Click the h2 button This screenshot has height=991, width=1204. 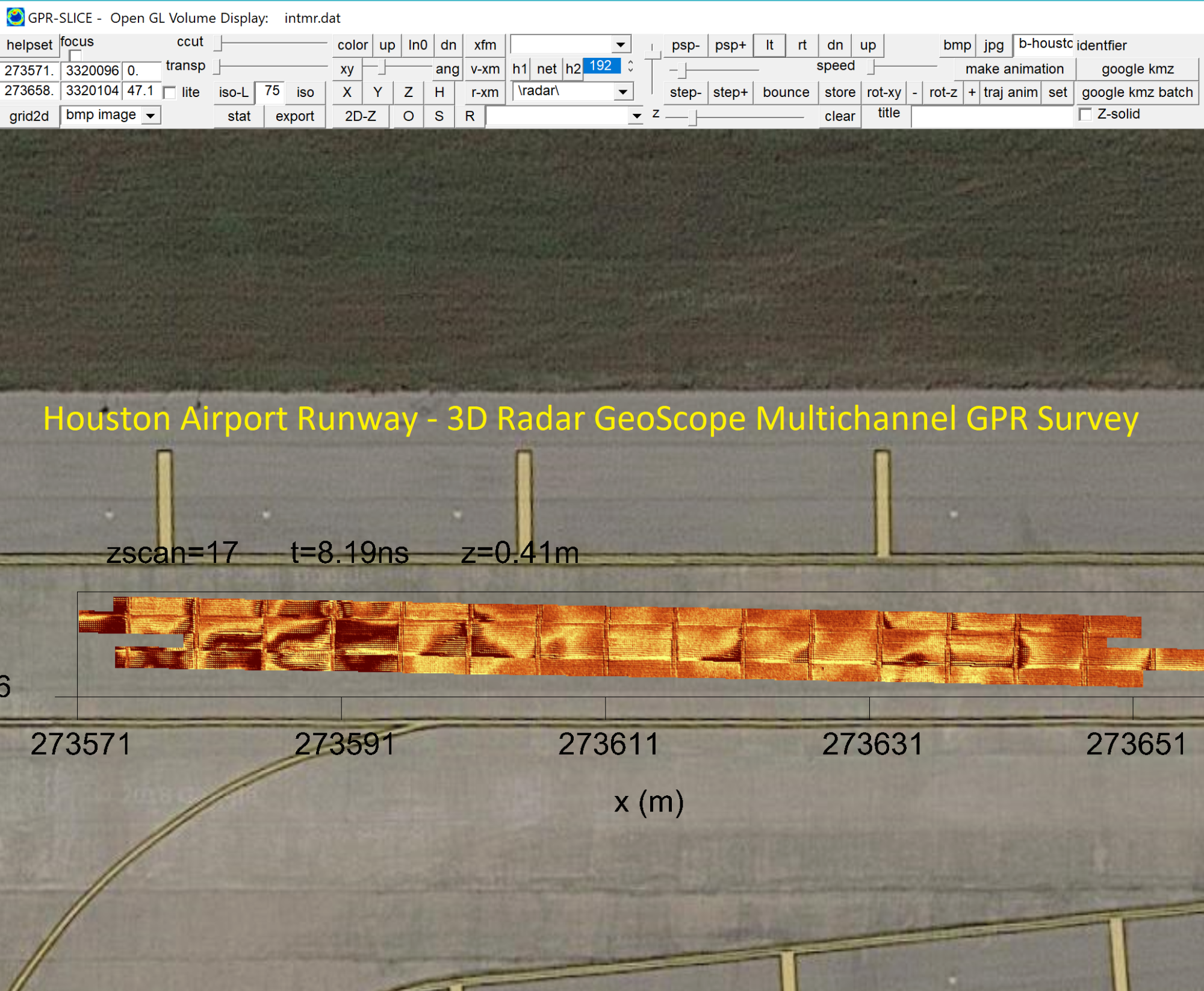[x=573, y=69]
